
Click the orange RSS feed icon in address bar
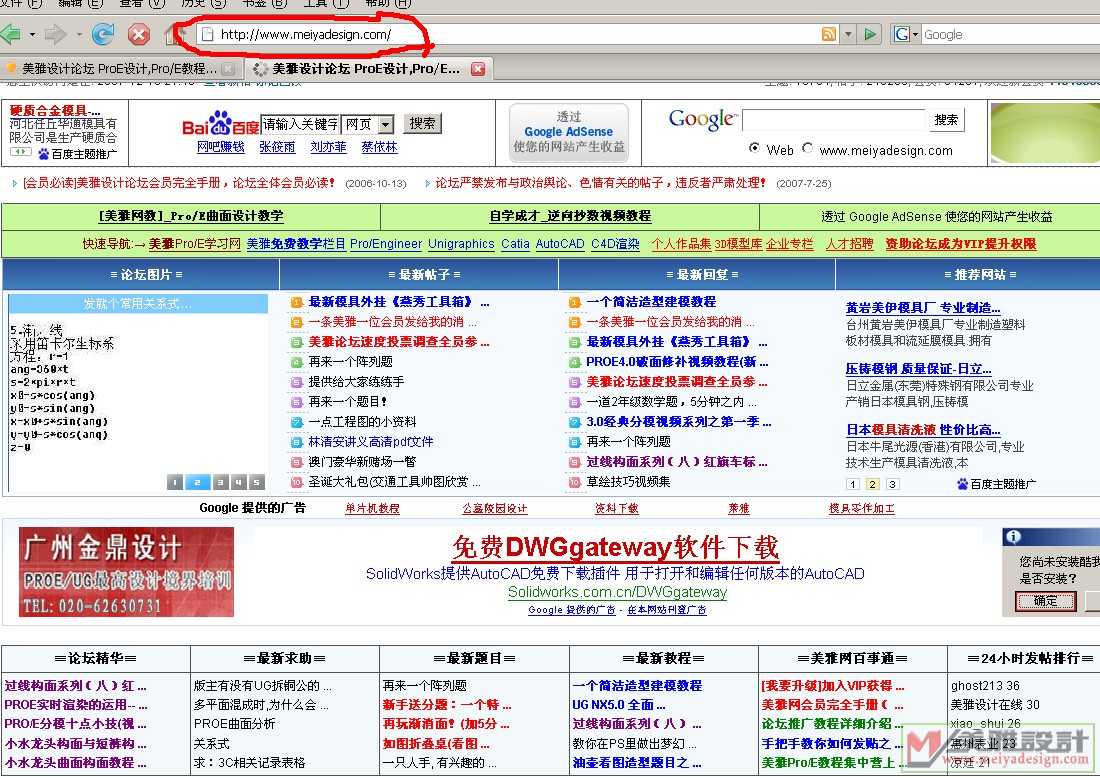[x=829, y=34]
